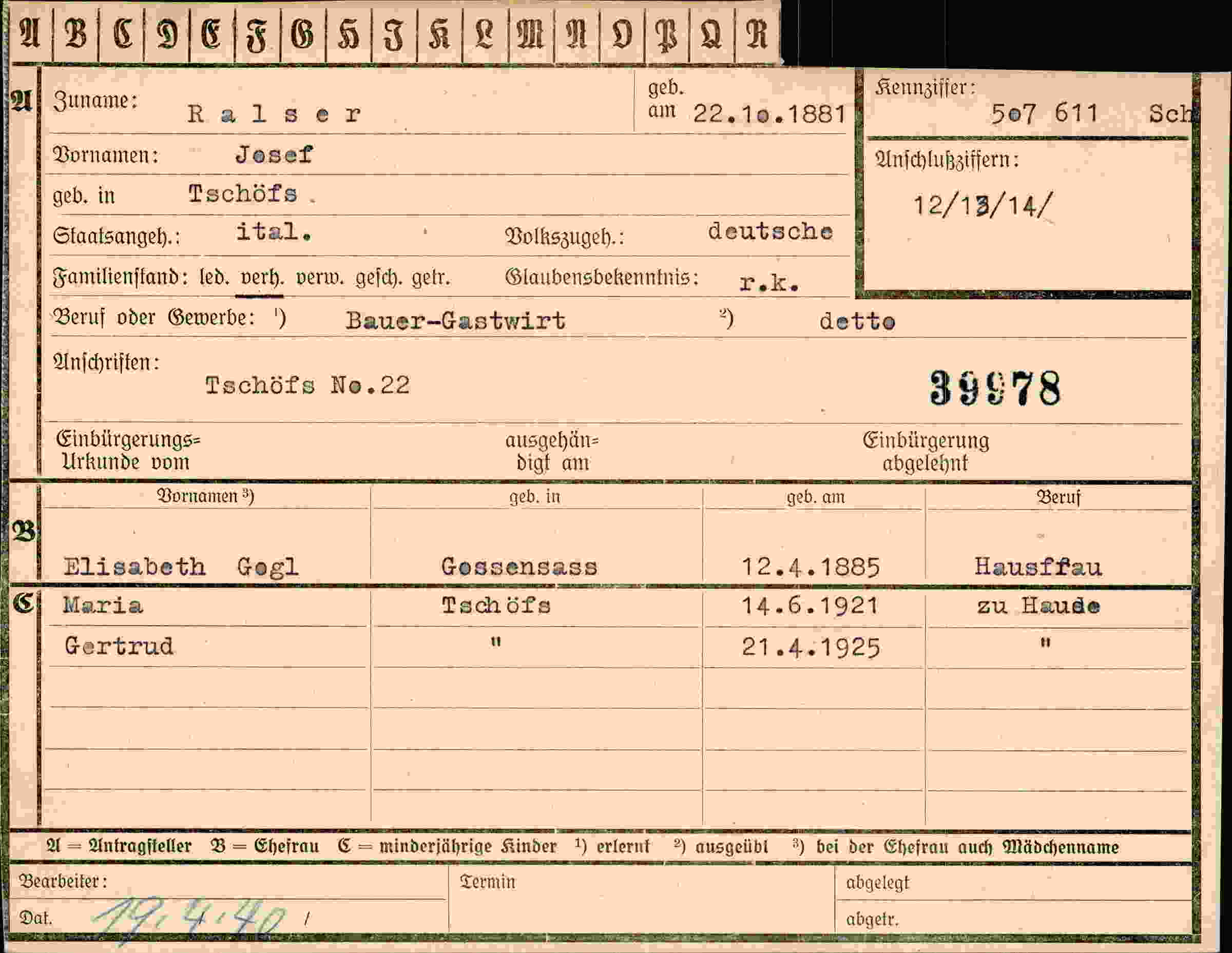Select zu Hause in Beruf column
Viewport: 1232px width, 953px height.
[1038, 606]
